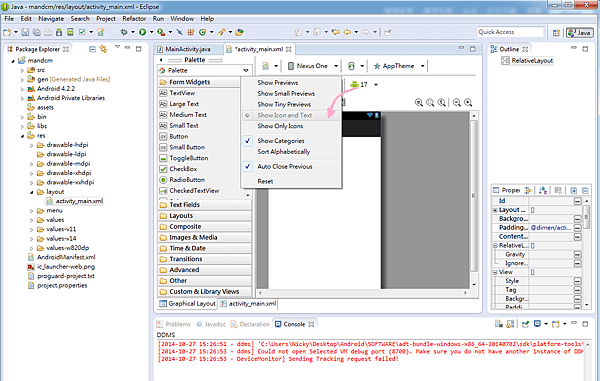This screenshot has height=381, width=600.
Task: Click the Clear Console icon
Action: [x=499, y=324]
